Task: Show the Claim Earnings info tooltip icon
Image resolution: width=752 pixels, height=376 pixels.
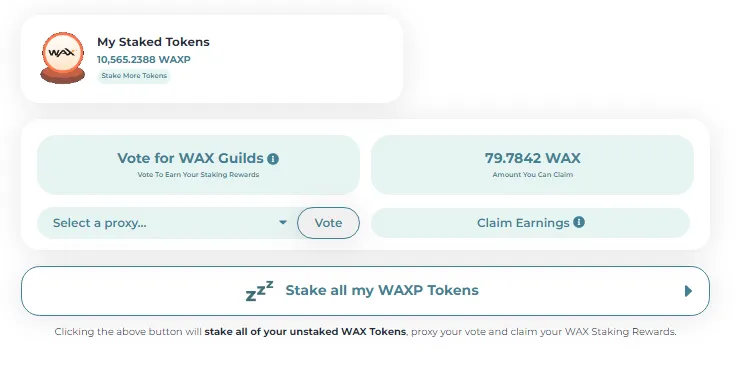Action: (579, 223)
